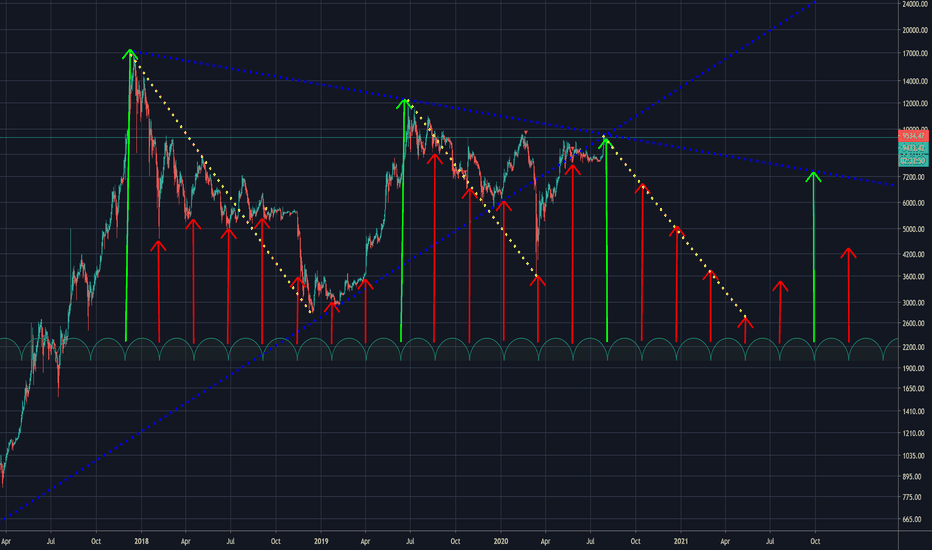Select the teal cyclic arcs drawing
932x550 pixels.
pyautogui.click(x=449, y=349)
